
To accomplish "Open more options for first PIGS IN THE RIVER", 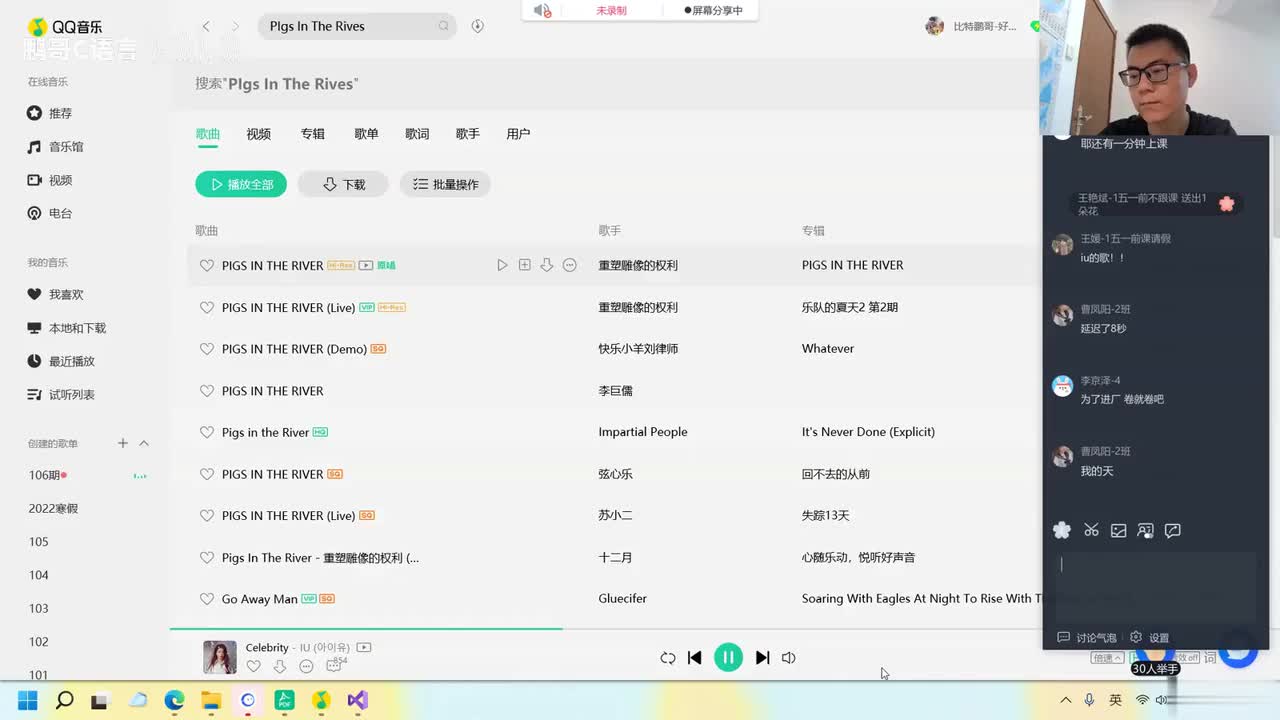I will [x=569, y=265].
